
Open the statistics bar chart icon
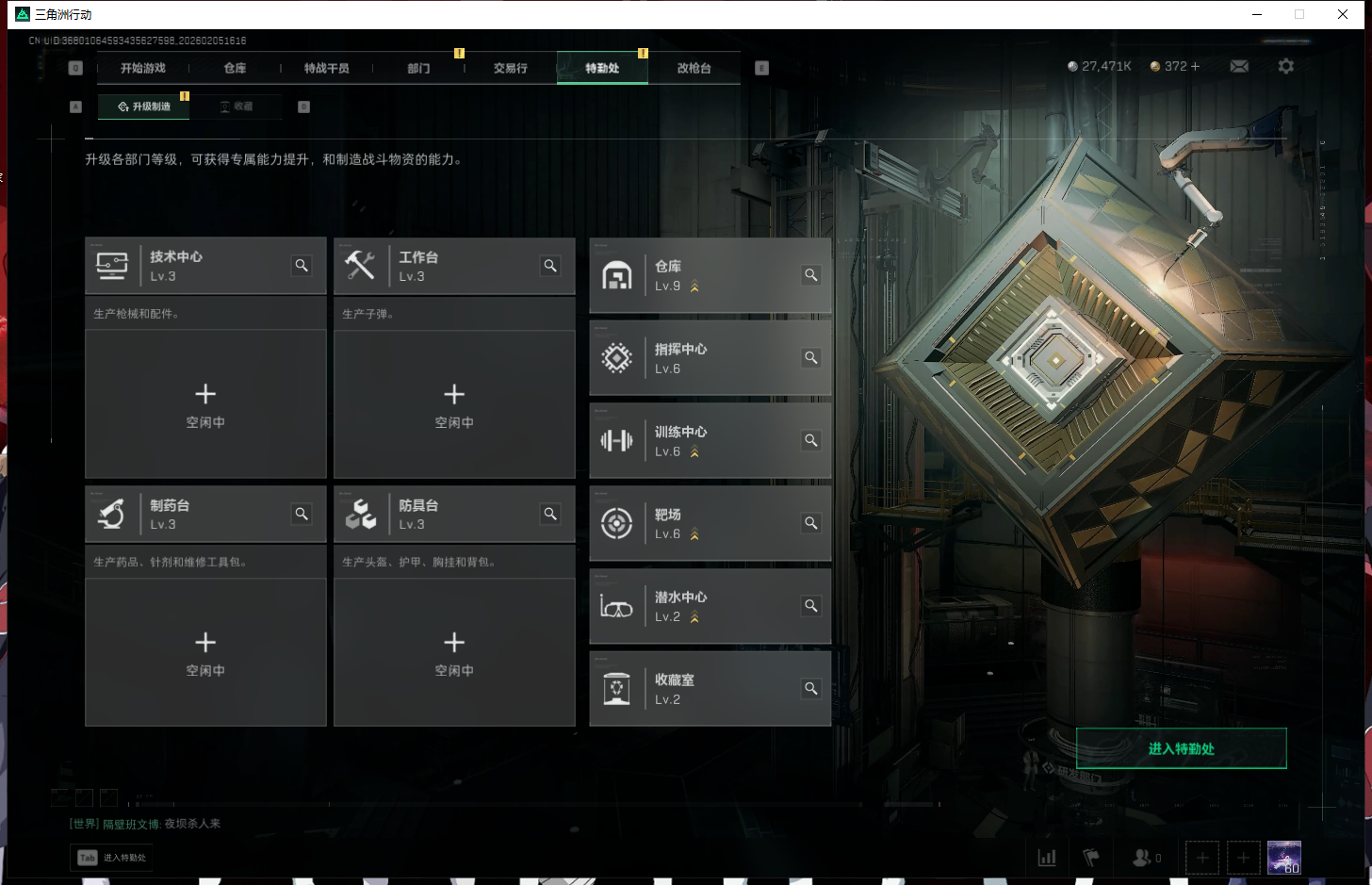(x=1046, y=858)
